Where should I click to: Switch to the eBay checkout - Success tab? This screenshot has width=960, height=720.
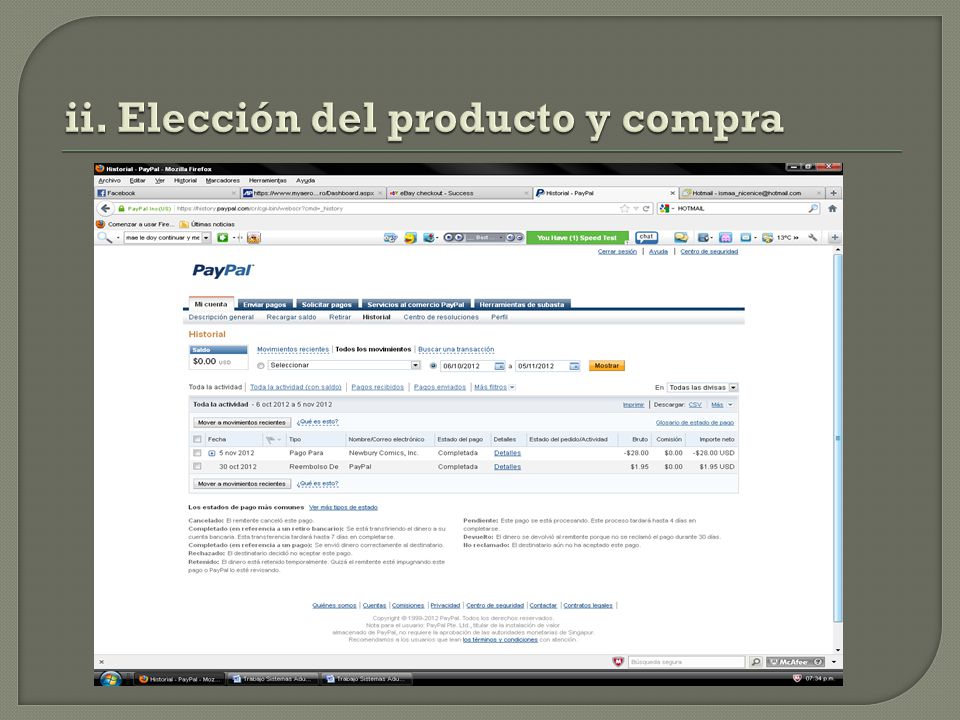pyautogui.click(x=459, y=193)
